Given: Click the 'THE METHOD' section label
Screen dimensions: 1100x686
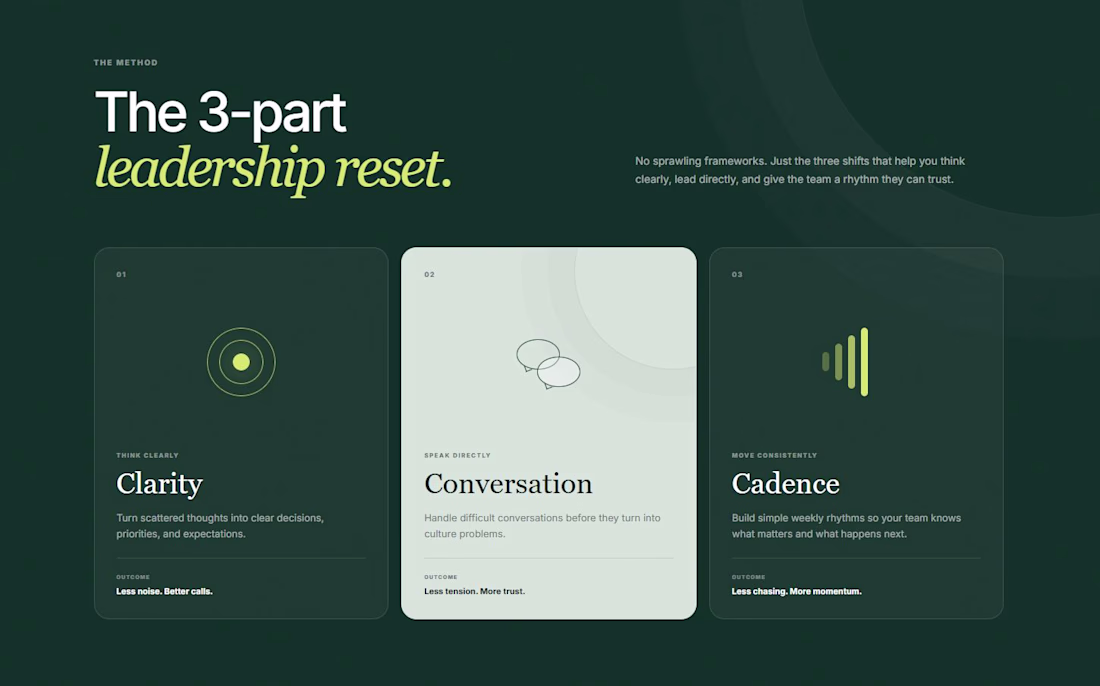Looking at the screenshot, I should [x=126, y=62].
